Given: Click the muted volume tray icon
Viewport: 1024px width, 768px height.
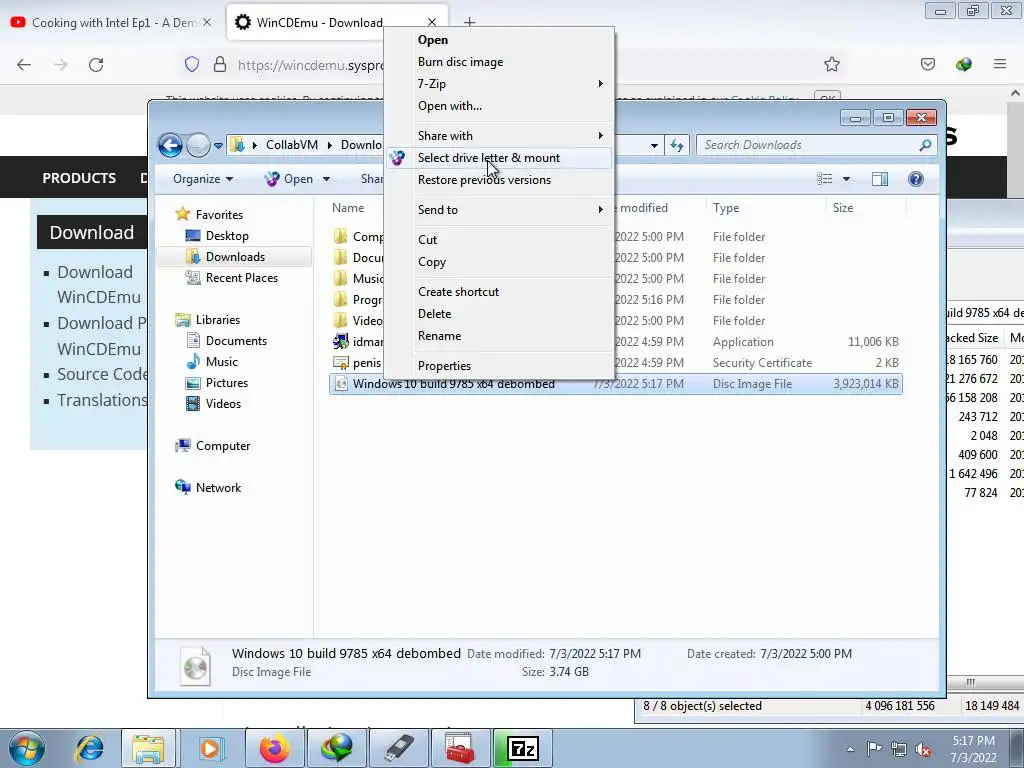Looking at the screenshot, I should pos(923,749).
